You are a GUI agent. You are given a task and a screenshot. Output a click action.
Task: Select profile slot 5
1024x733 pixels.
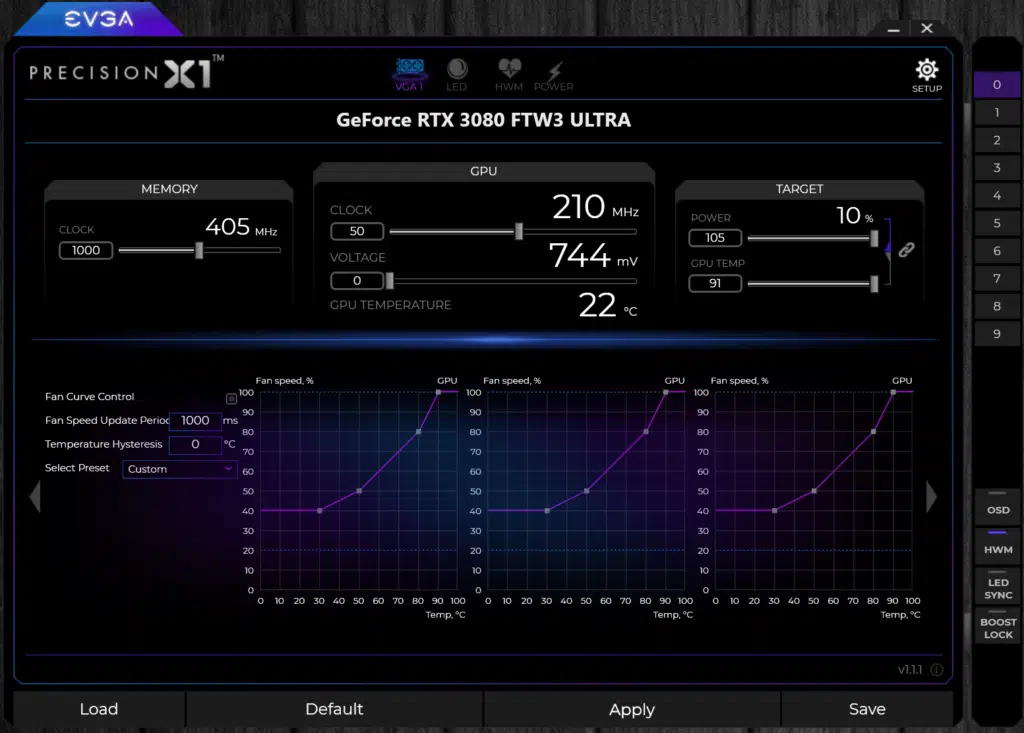tap(997, 223)
